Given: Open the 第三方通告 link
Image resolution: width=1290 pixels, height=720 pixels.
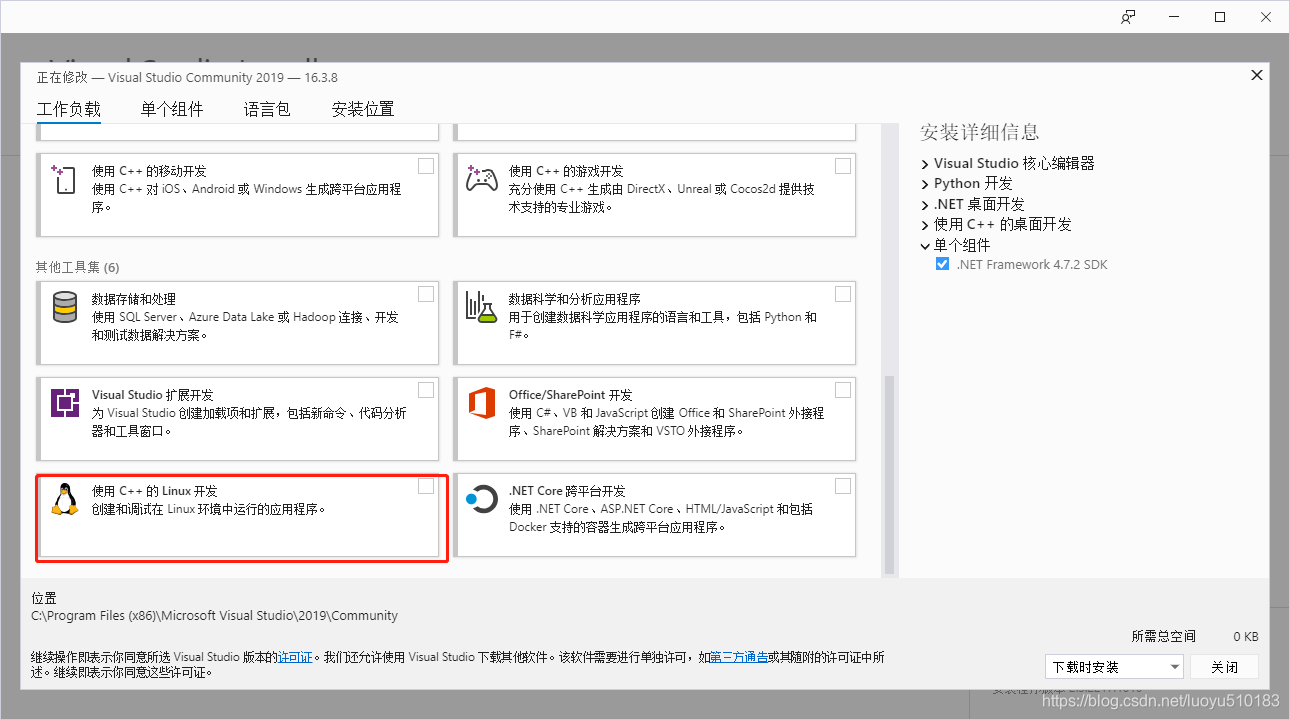Looking at the screenshot, I should tap(739, 657).
